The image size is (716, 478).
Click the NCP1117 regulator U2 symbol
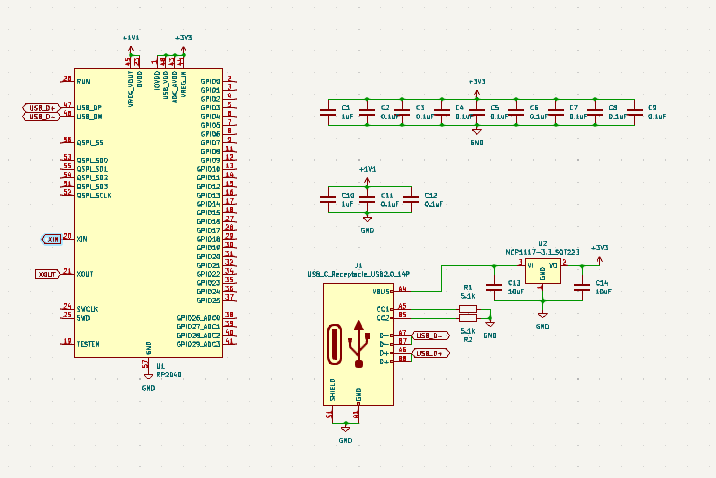[x=542, y=270]
